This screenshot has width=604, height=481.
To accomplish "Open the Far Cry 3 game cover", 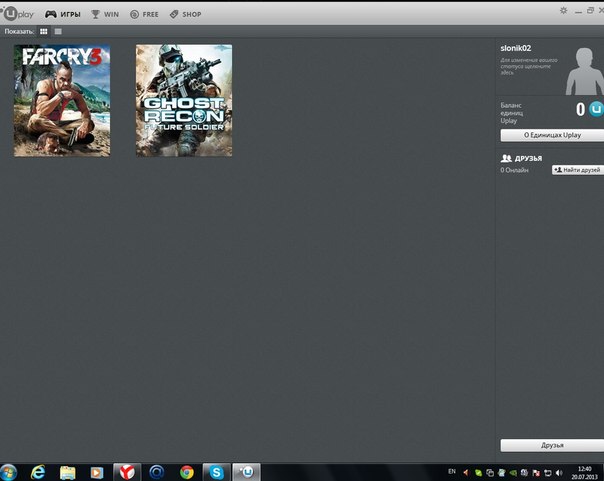I will coord(62,101).
